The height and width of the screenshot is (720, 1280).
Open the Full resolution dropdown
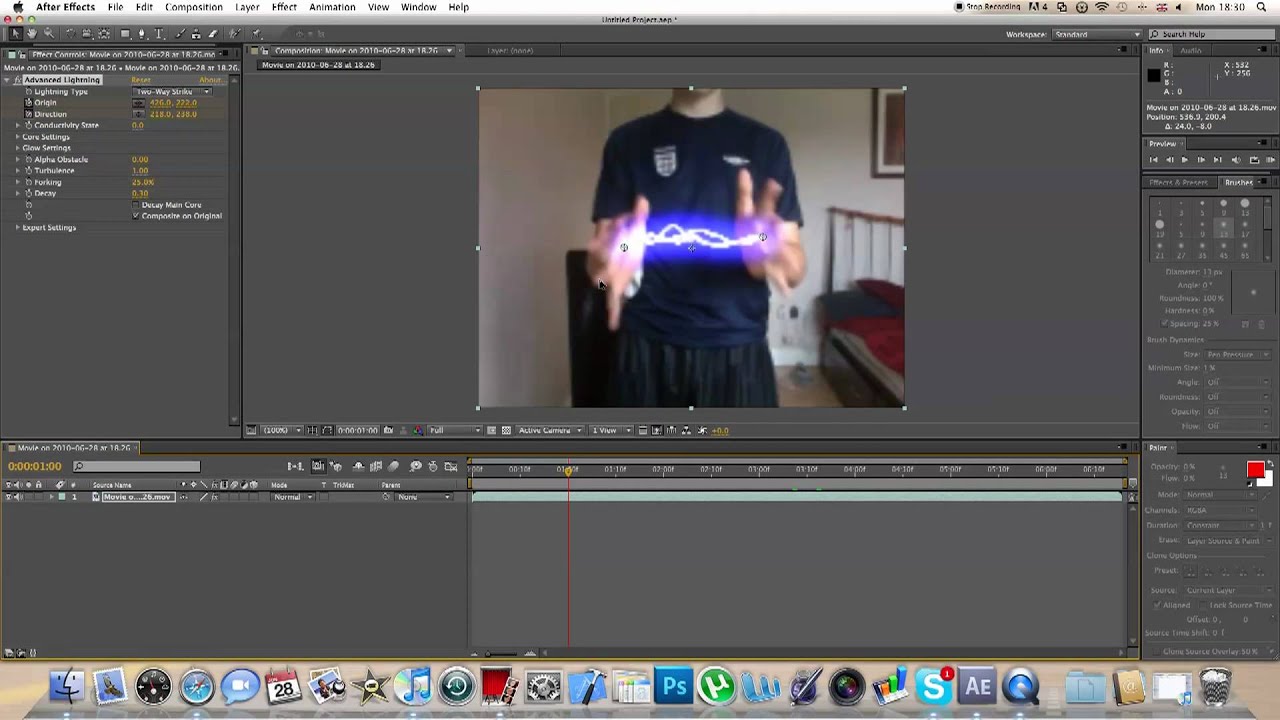455,430
